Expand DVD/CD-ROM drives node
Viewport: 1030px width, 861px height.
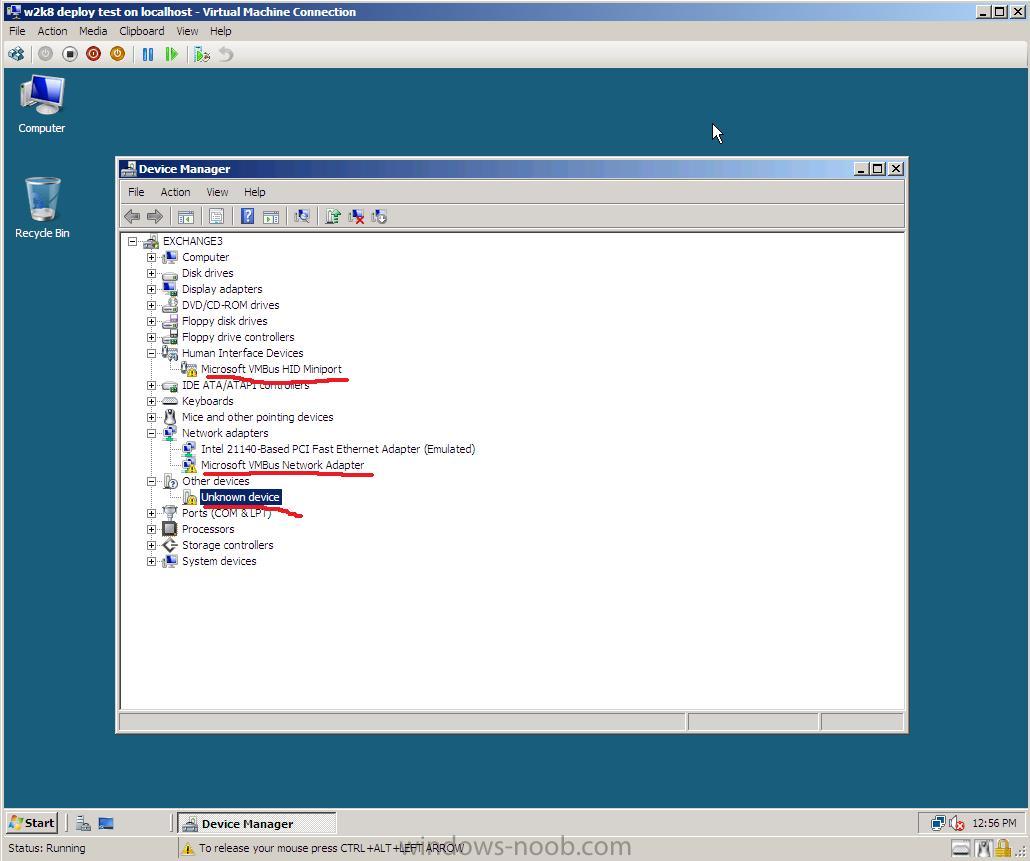coord(152,305)
